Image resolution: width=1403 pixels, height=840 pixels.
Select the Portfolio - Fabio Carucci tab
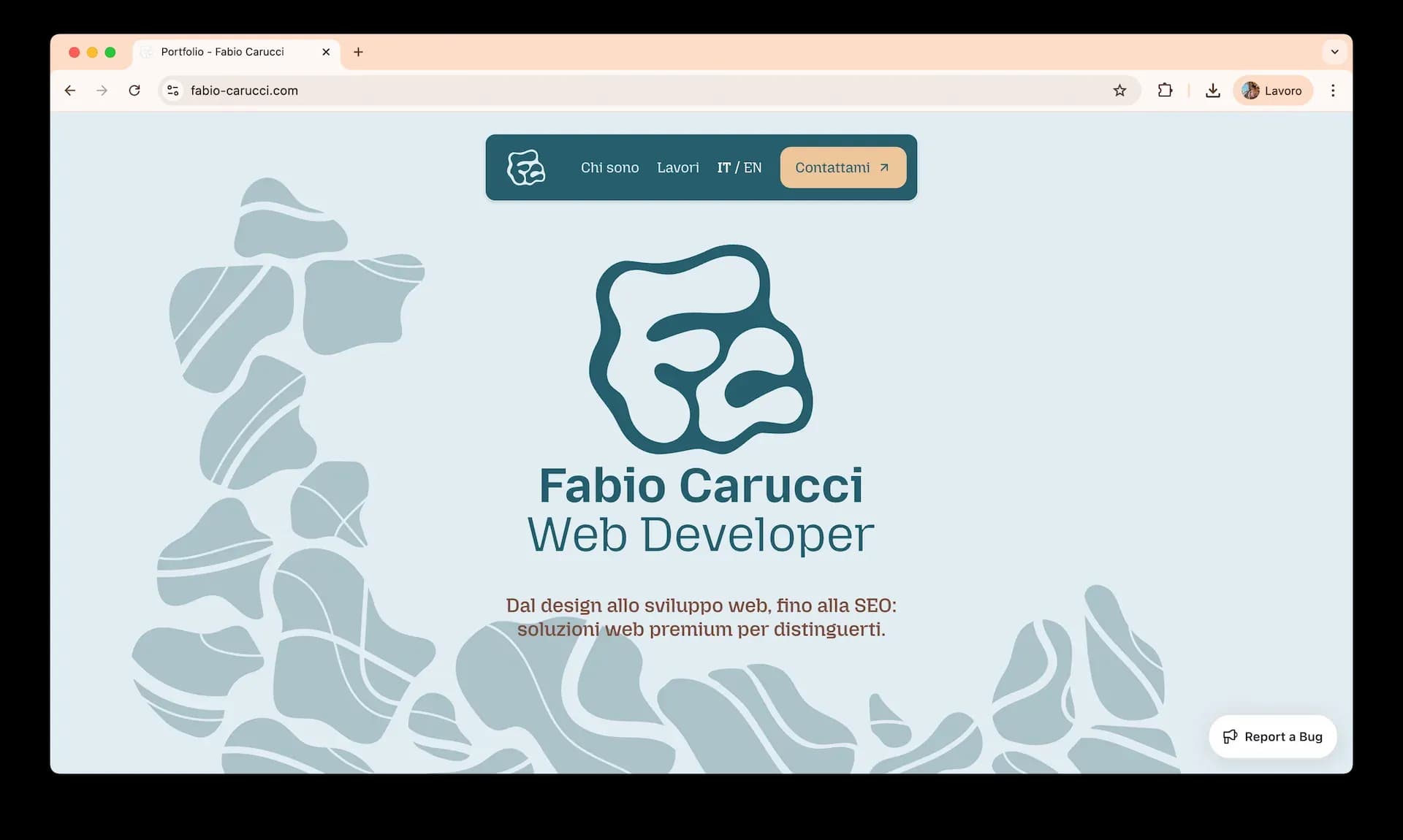[222, 52]
